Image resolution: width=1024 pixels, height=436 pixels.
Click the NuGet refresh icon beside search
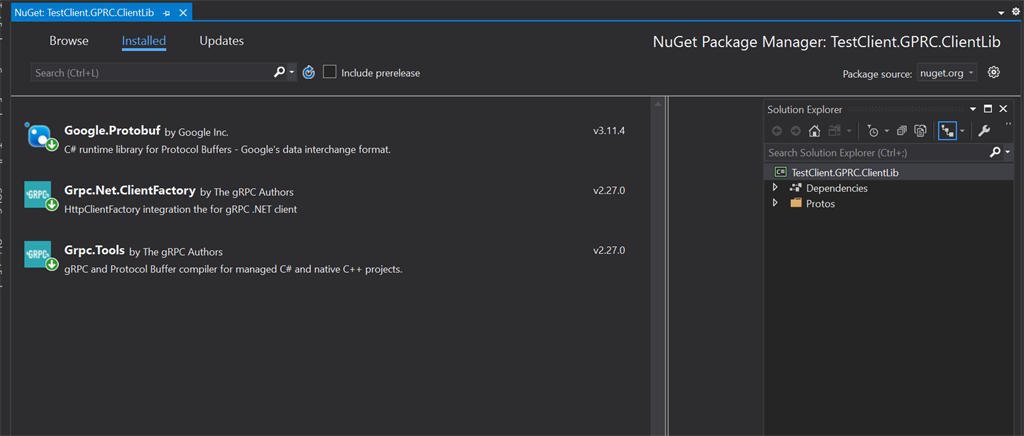(x=309, y=72)
